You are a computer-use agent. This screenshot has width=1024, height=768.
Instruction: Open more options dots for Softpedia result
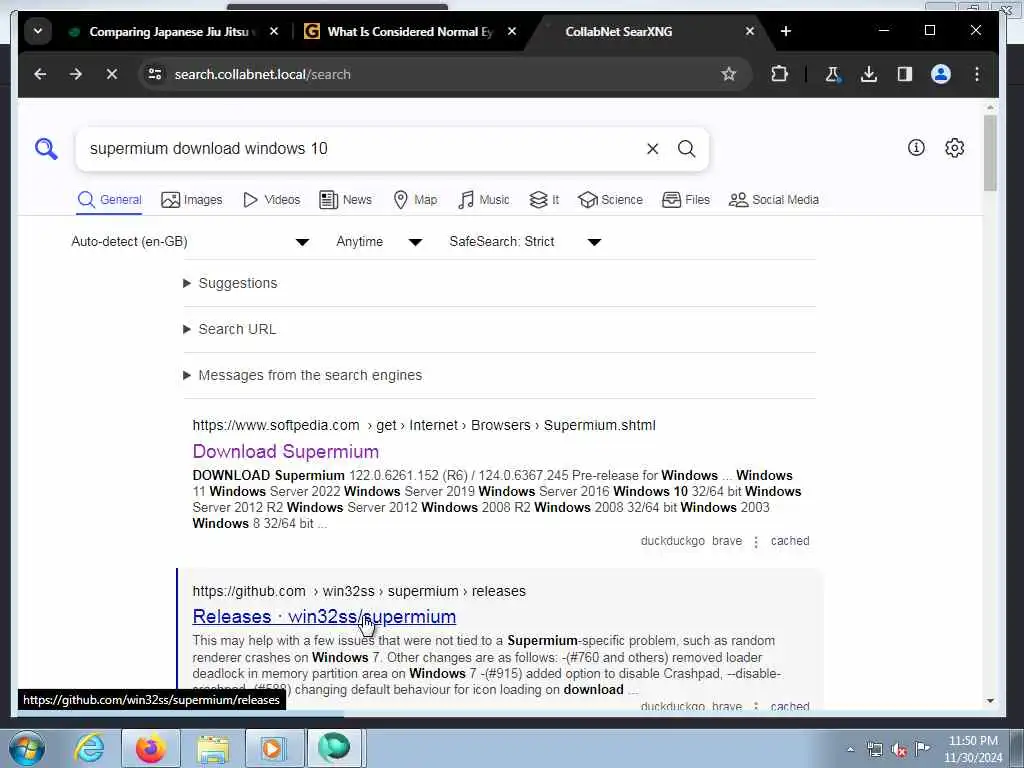(756, 541)
